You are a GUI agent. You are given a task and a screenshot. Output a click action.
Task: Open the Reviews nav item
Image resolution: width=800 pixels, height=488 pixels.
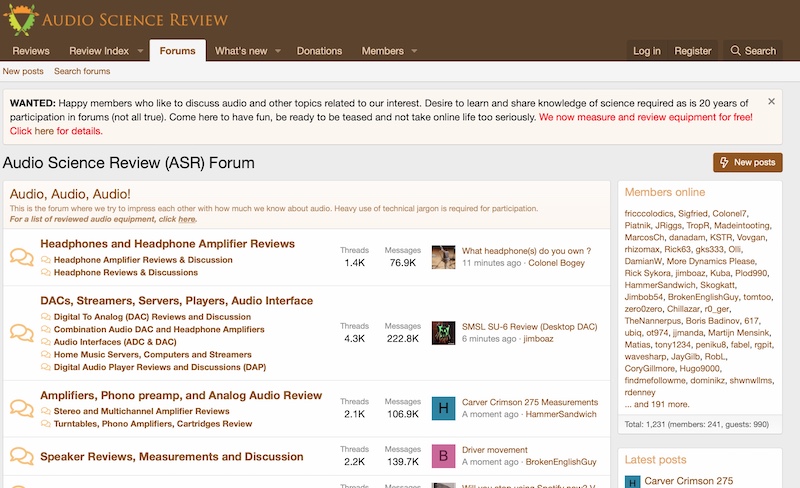pos(31,51)
